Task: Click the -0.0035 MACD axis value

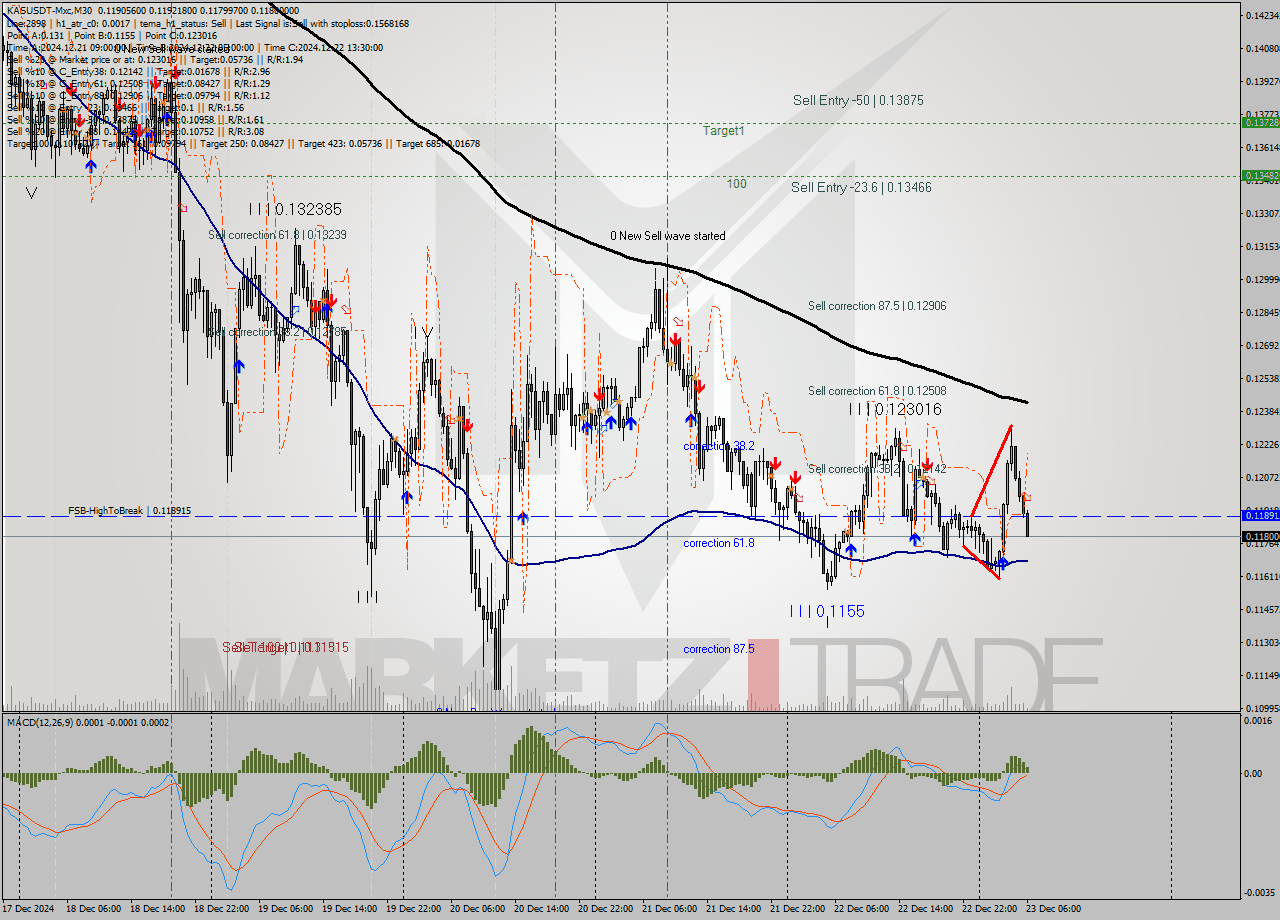Action: tap(1260, 893)
